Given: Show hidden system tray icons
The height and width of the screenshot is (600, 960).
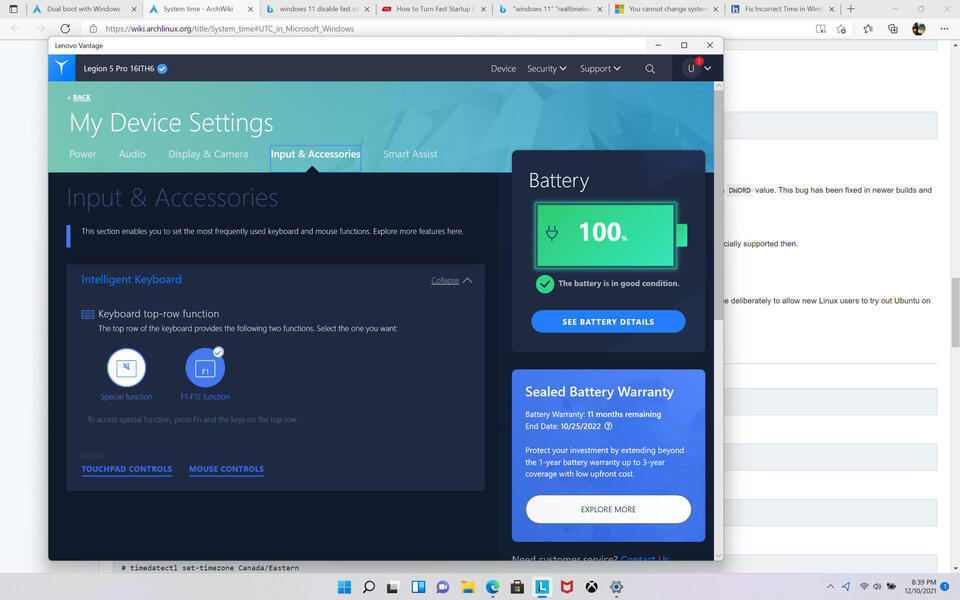Looking at the screenshot, I should click(x=830, y=587).
